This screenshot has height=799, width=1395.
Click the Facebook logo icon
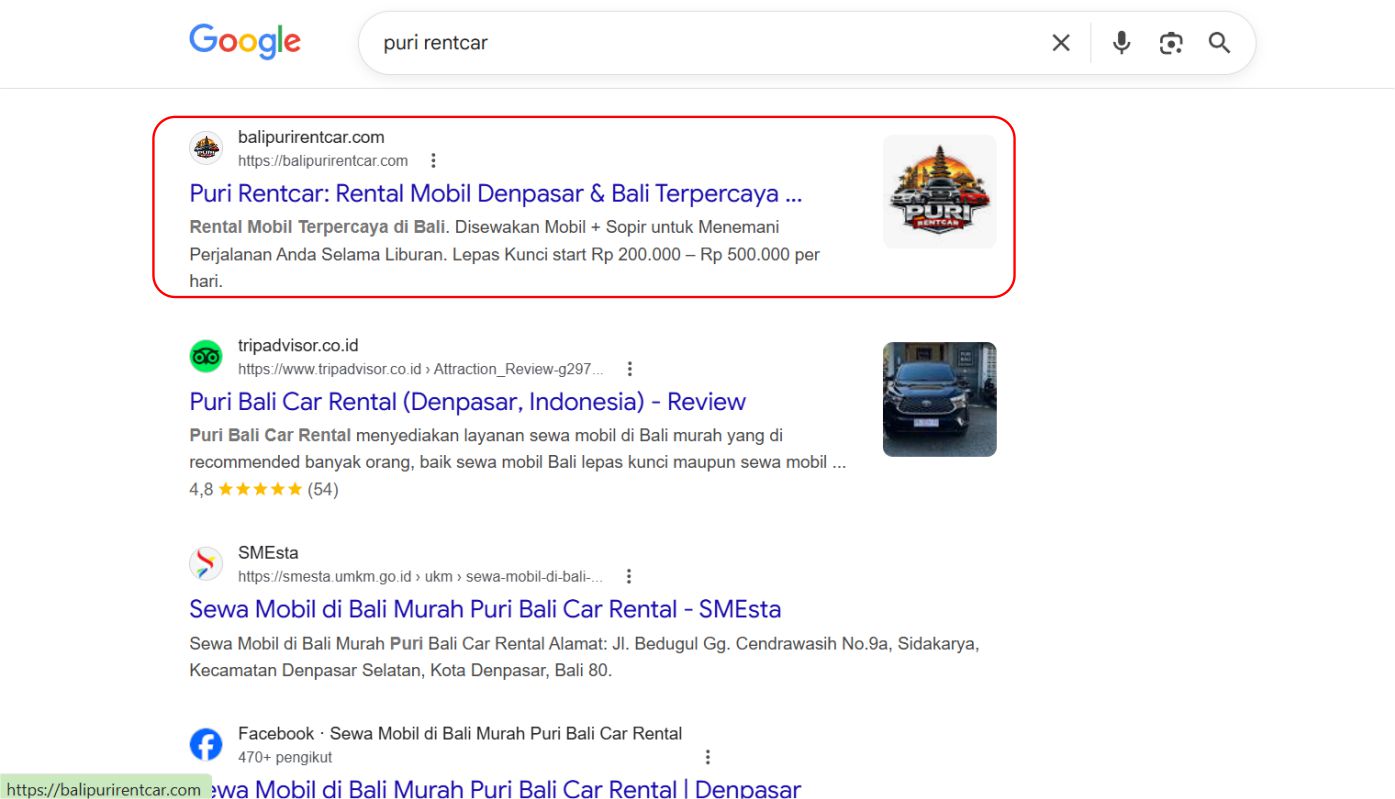pyautogui.click(x=205, y=743)
